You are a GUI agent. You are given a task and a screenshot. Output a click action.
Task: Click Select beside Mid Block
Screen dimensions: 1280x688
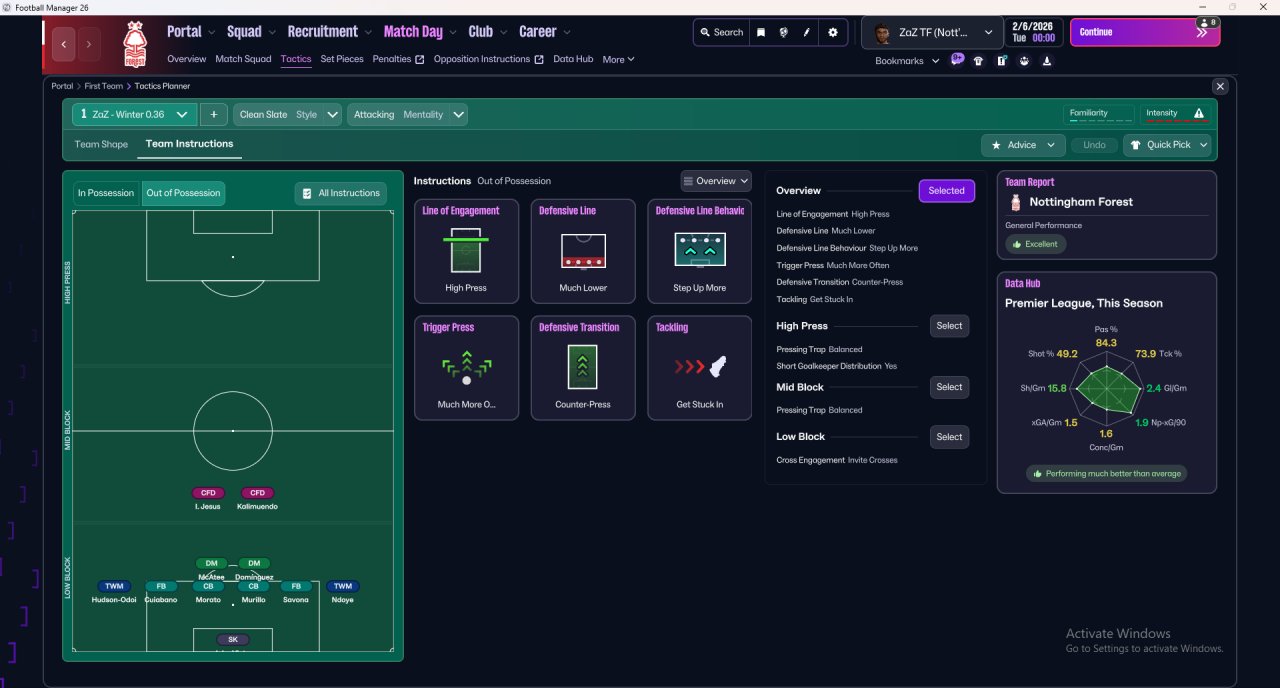[x=949, y=387]
